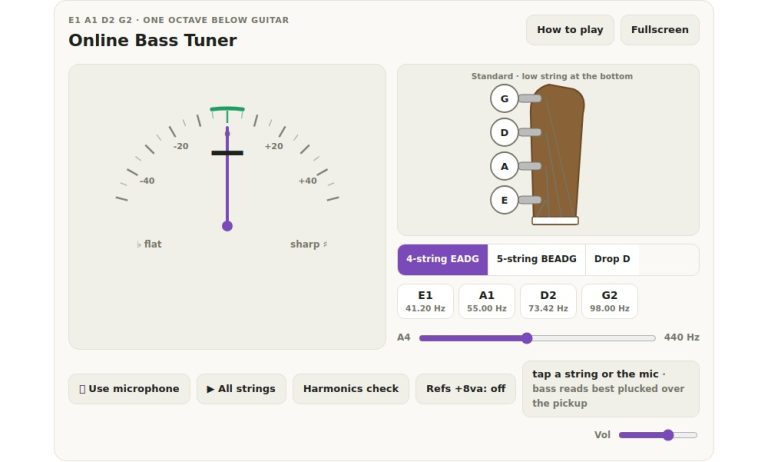Switch to 5-string BEADG tuning
Screen dimensions: 768x462
click(x=536, y=259)
